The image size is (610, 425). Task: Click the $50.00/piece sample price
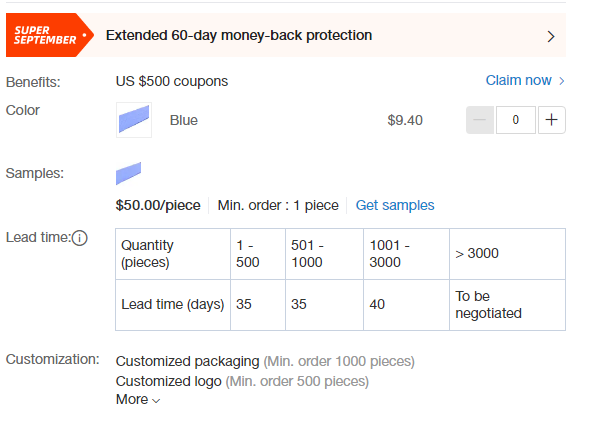point(158,205)
